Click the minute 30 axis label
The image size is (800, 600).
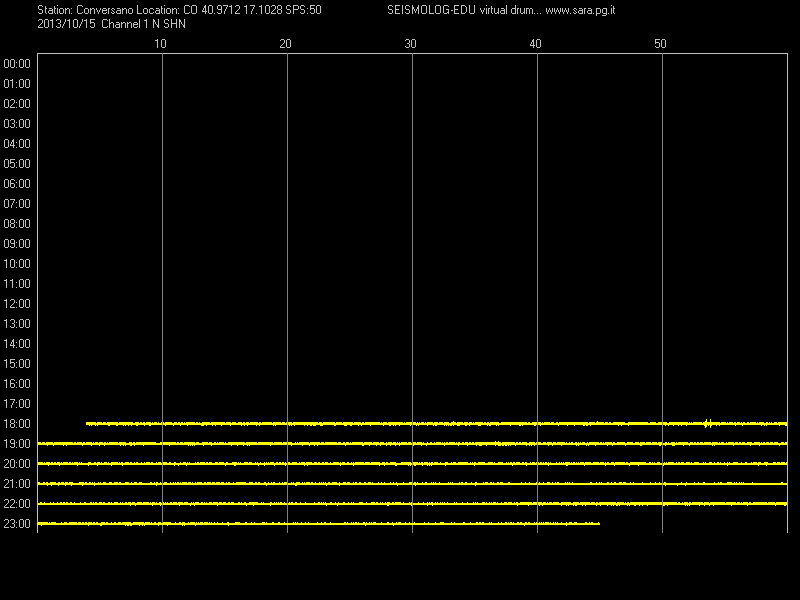pos(410,44)
